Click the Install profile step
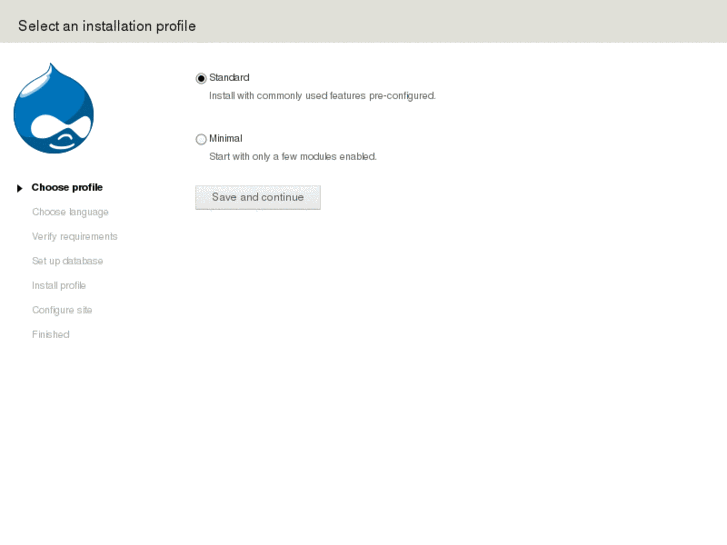Viewport: 727px width, 545px height. (59, 286)
